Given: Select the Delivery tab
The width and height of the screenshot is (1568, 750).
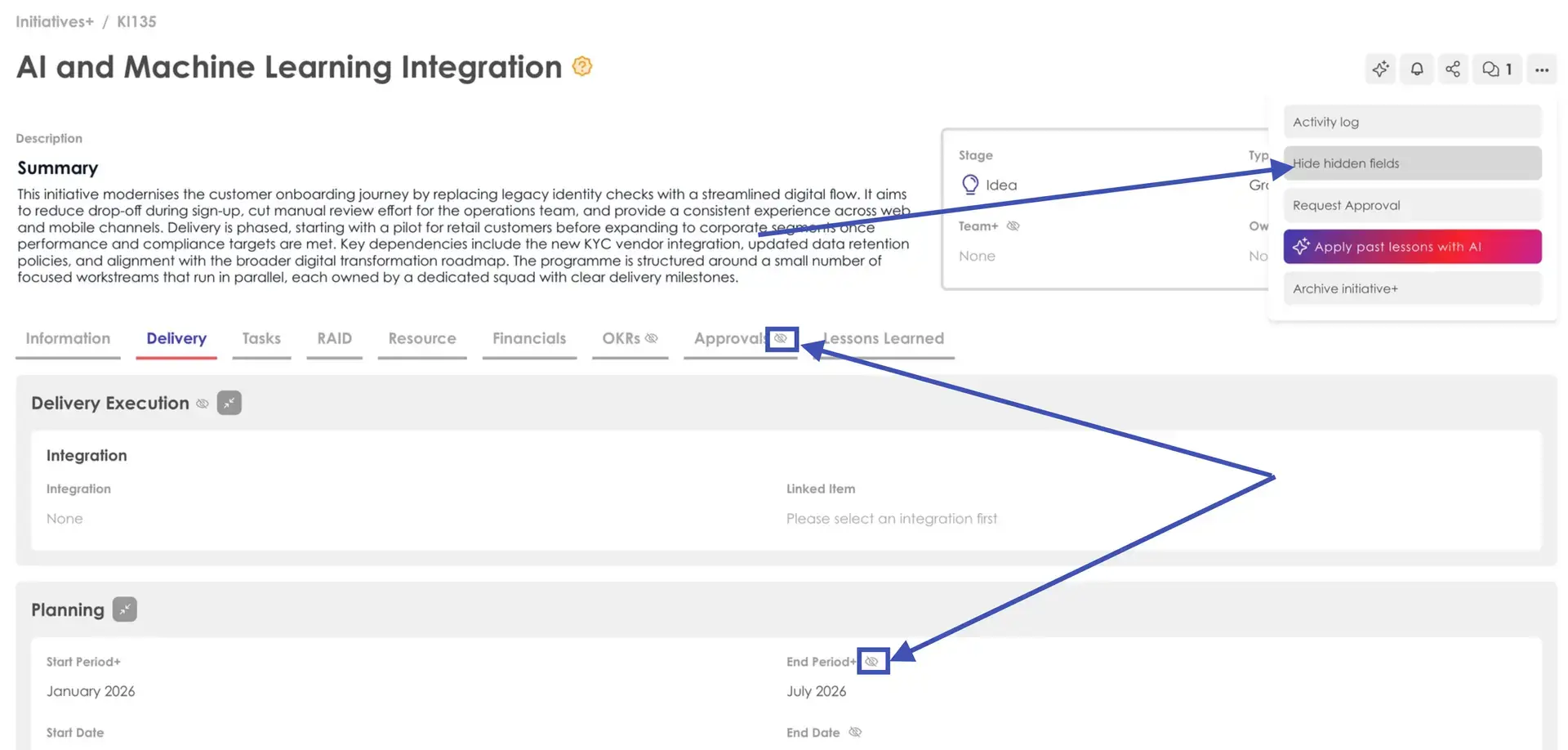Looking at the screenshot, I should point(176,338).
